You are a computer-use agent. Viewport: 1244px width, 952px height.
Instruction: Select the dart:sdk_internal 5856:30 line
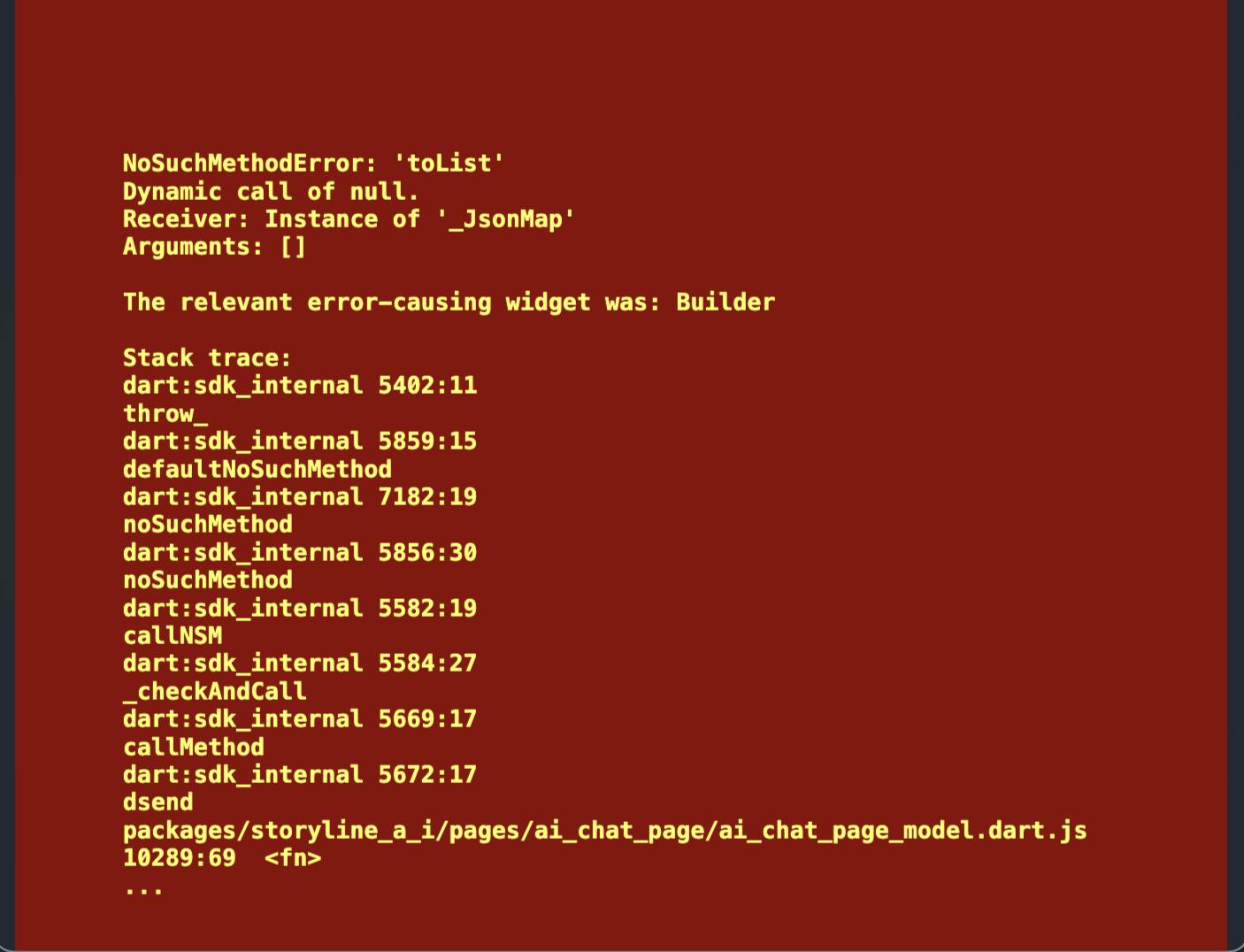pyautogui.click(x=300, y=553)
